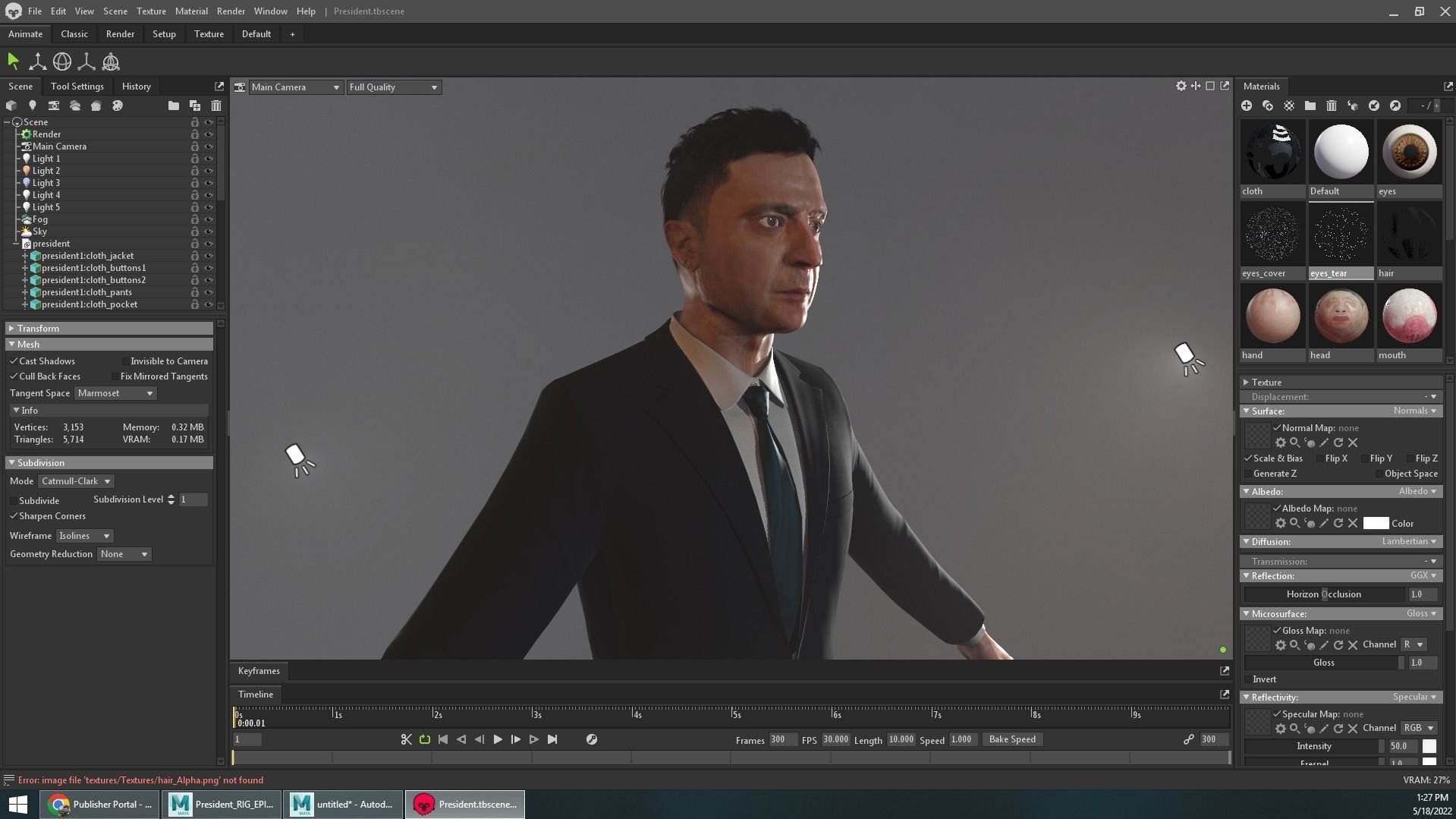
Task: Switch to the Classic workspace tab
Action: (x=74, y=34)
